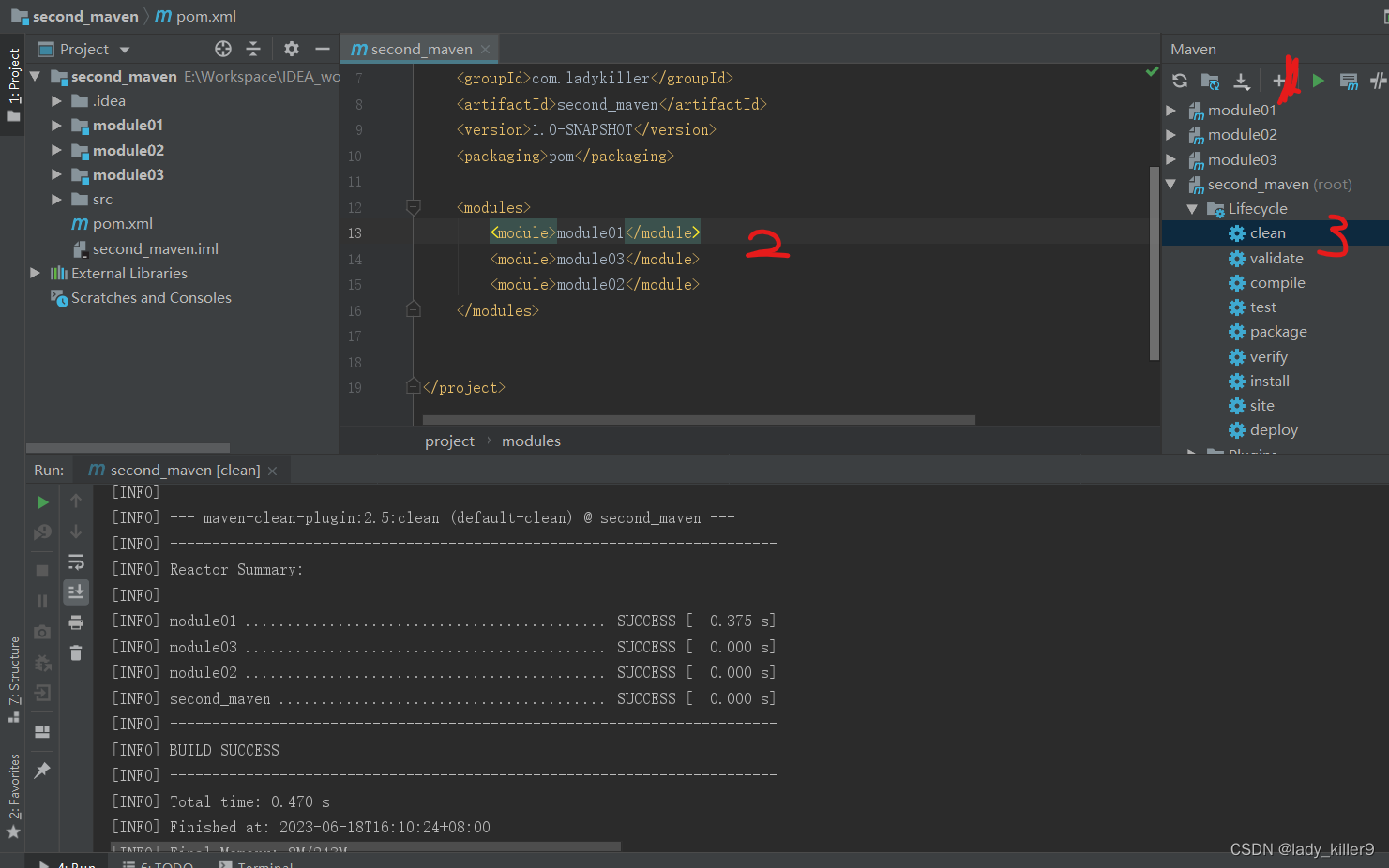
Task: Clear the Run output with trash icon
Action: pyautogui.click(x=76, y=652)
